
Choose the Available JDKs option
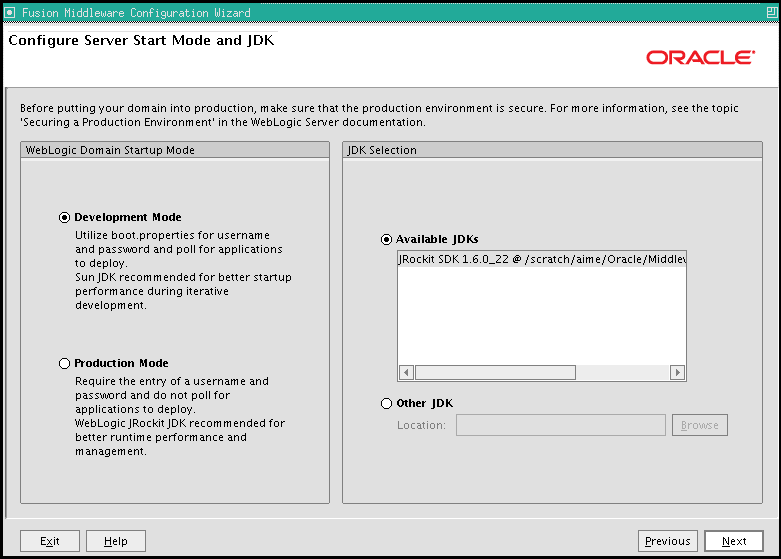pyautogui.click(x=386, y=239)
